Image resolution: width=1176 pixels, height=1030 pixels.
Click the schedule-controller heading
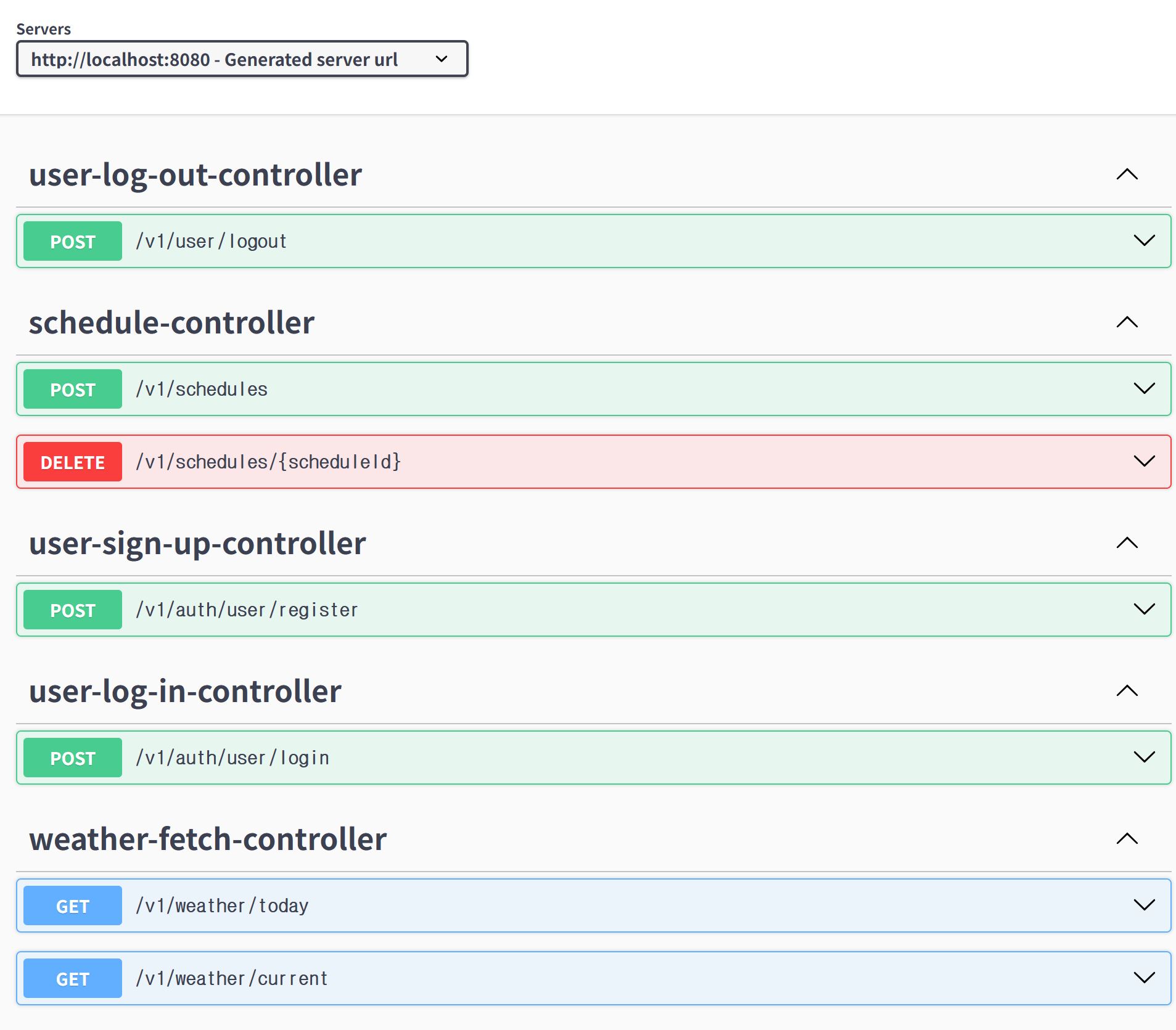[x=172, y=322]
